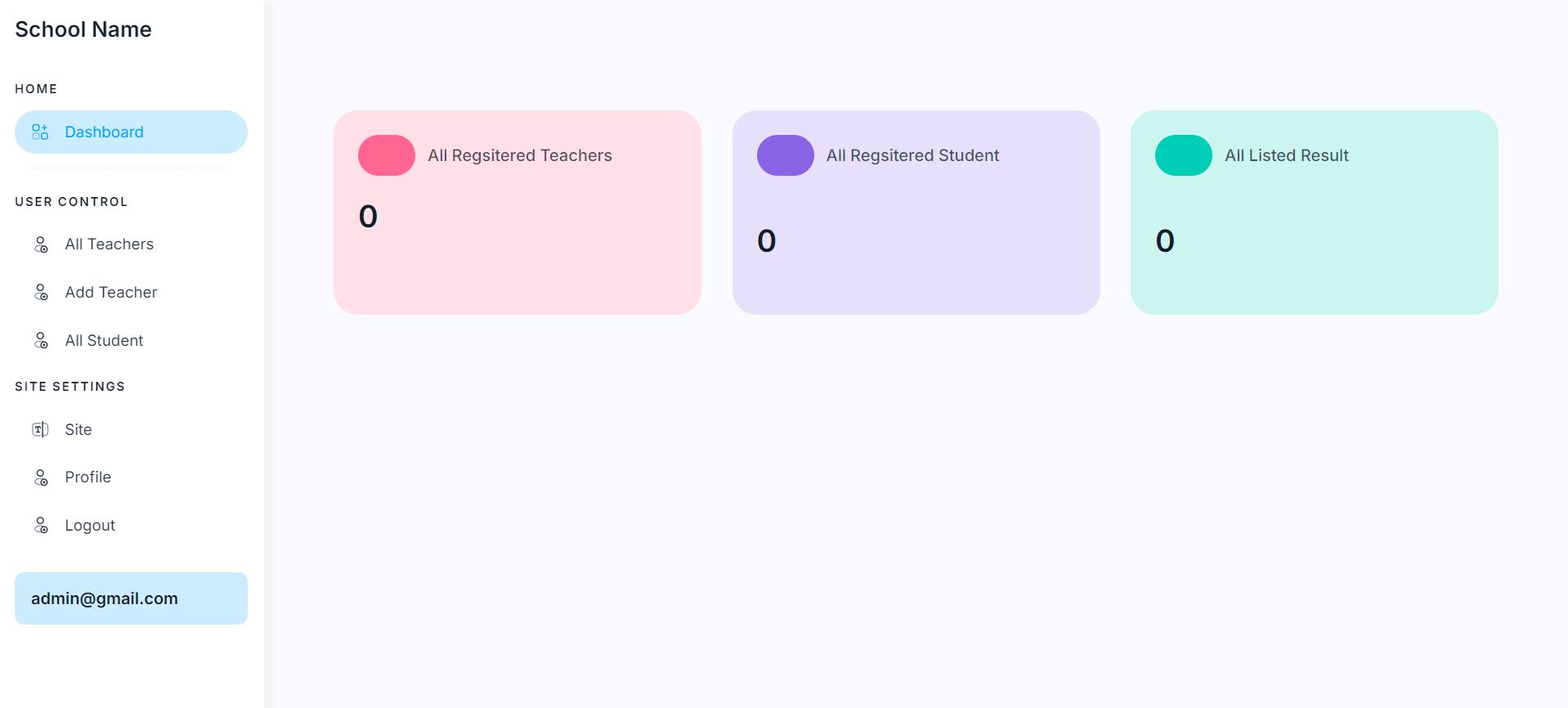This screenshot has height=708, width=1568.
Task: Open the Add Teacher page
Action: [111, 293]
